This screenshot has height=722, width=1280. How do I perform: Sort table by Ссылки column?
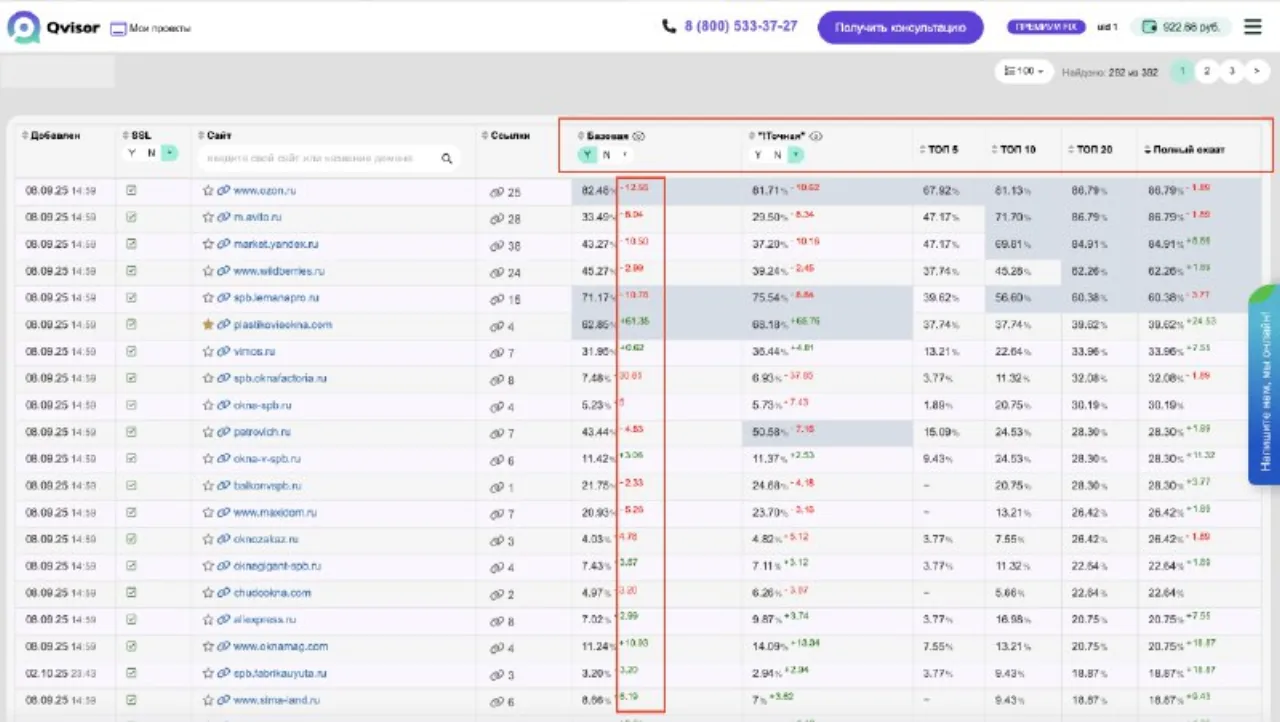506,135
